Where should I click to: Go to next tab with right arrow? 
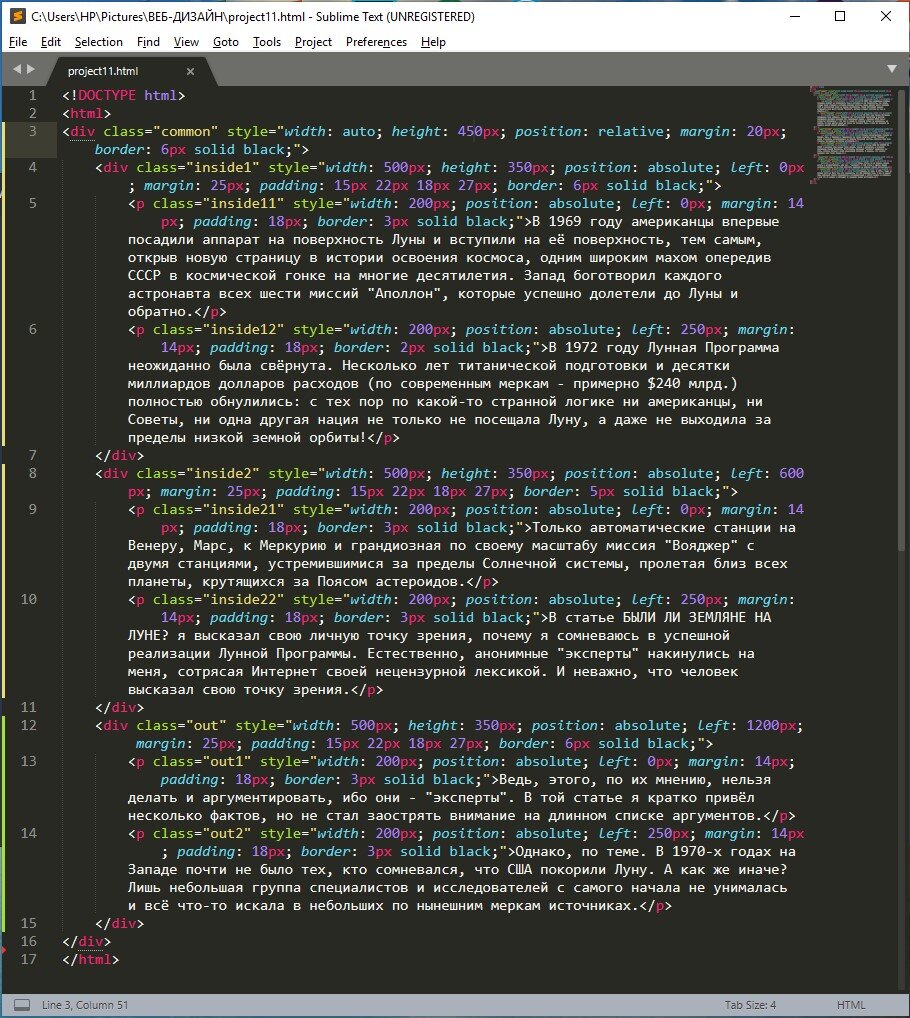coord(31,69)
